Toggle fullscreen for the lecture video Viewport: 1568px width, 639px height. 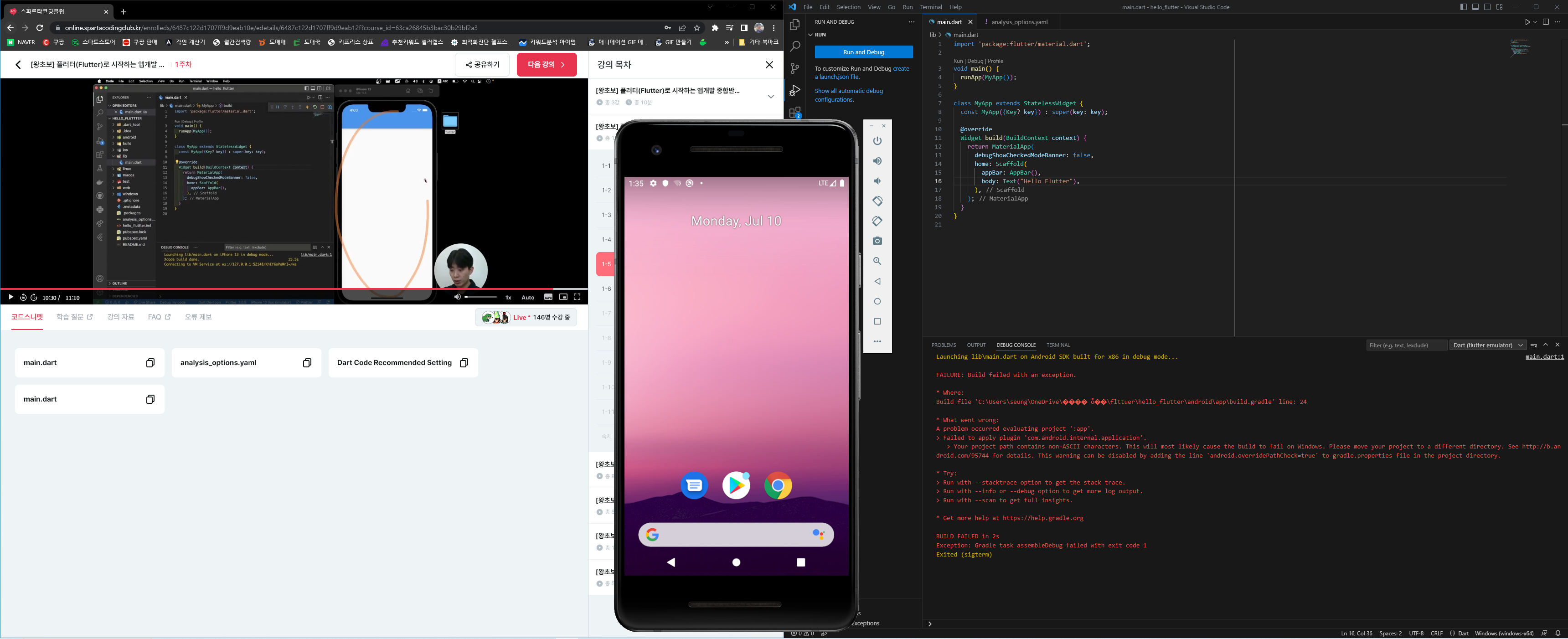577,297
